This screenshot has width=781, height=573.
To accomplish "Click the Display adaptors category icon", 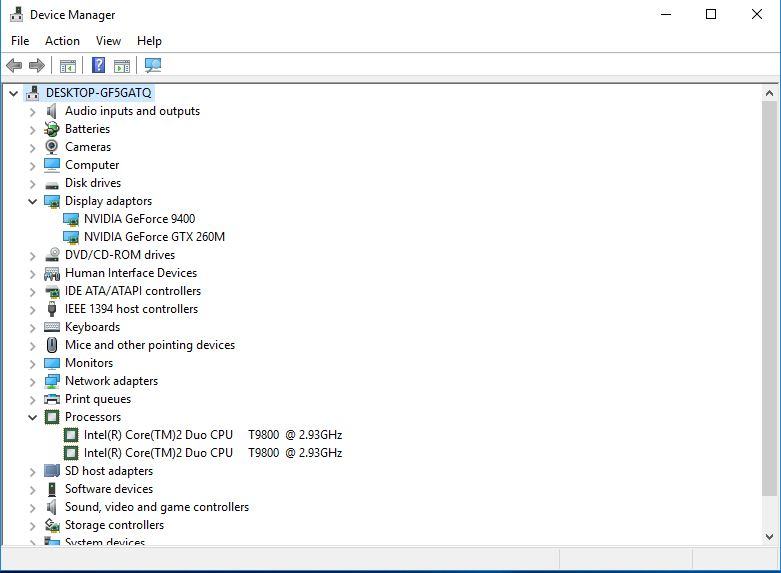I will click(x=52, y=201).
